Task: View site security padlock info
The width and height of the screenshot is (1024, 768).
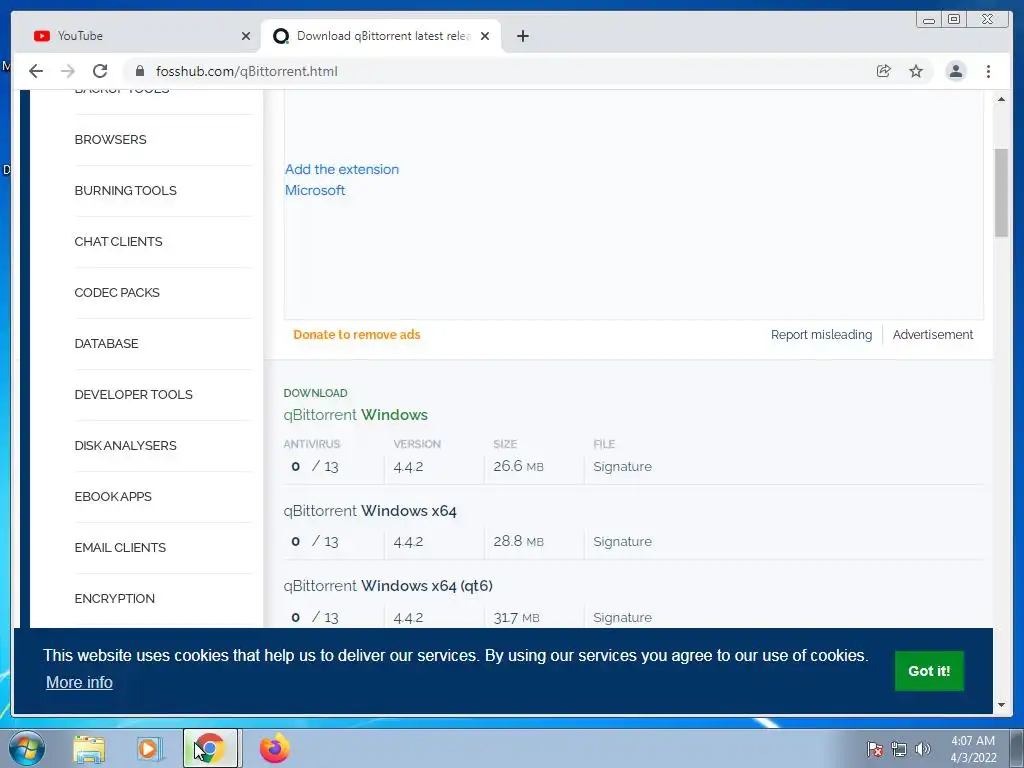Action: [x=139, y=71]
